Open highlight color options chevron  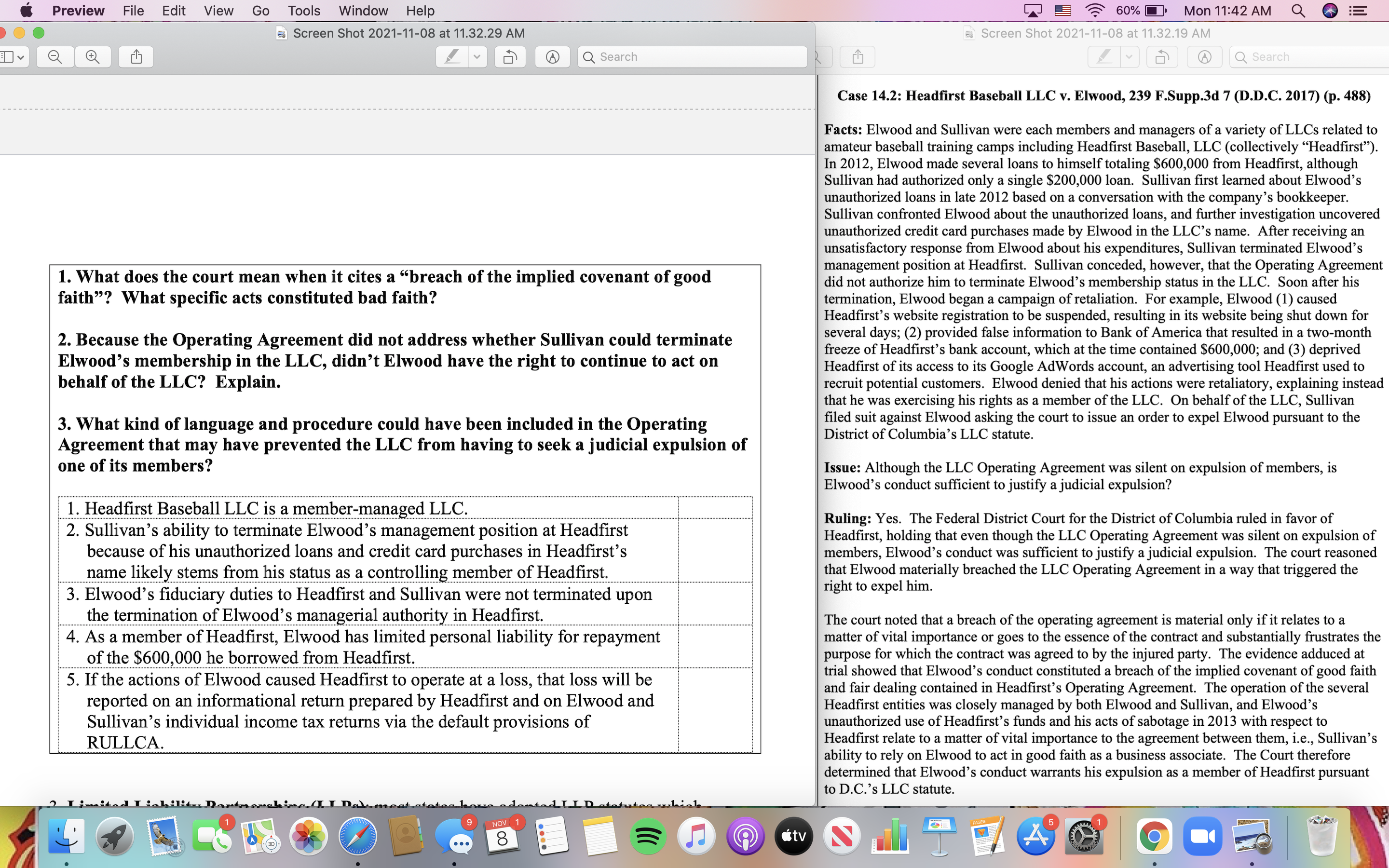pos(478,56)
